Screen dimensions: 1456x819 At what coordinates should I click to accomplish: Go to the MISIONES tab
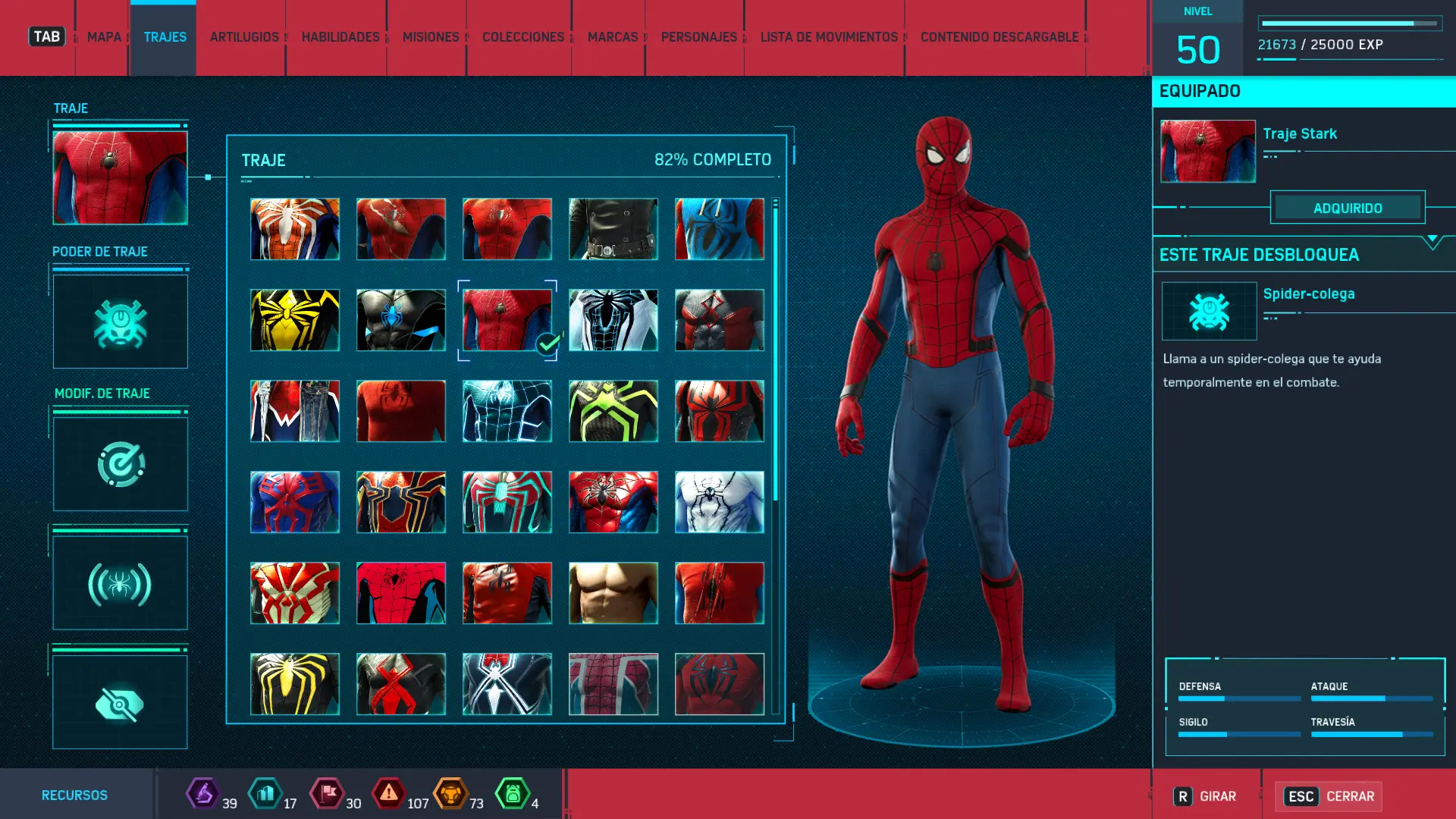(431, 36)
